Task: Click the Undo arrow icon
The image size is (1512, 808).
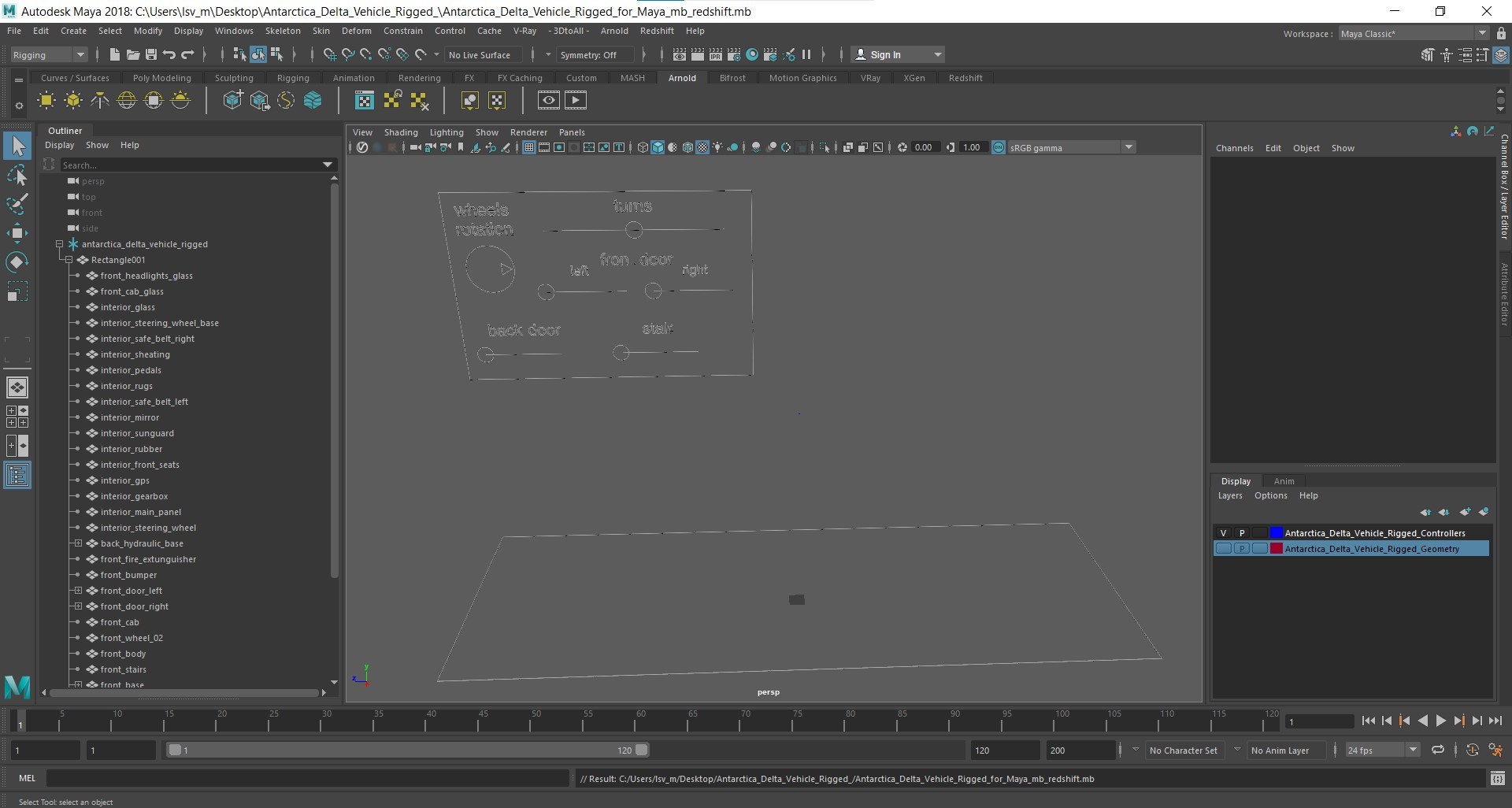Action: [x=169, y=54]
